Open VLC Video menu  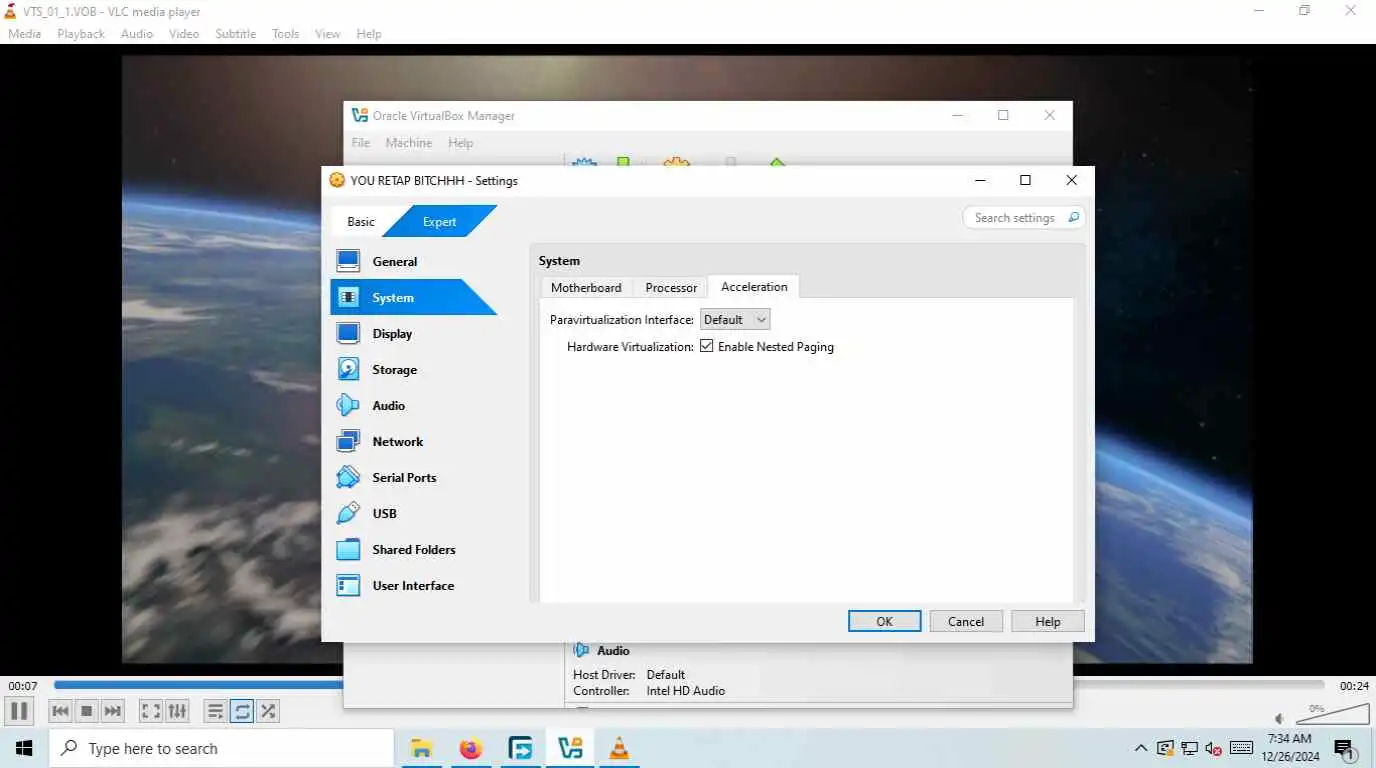point(184,34)
